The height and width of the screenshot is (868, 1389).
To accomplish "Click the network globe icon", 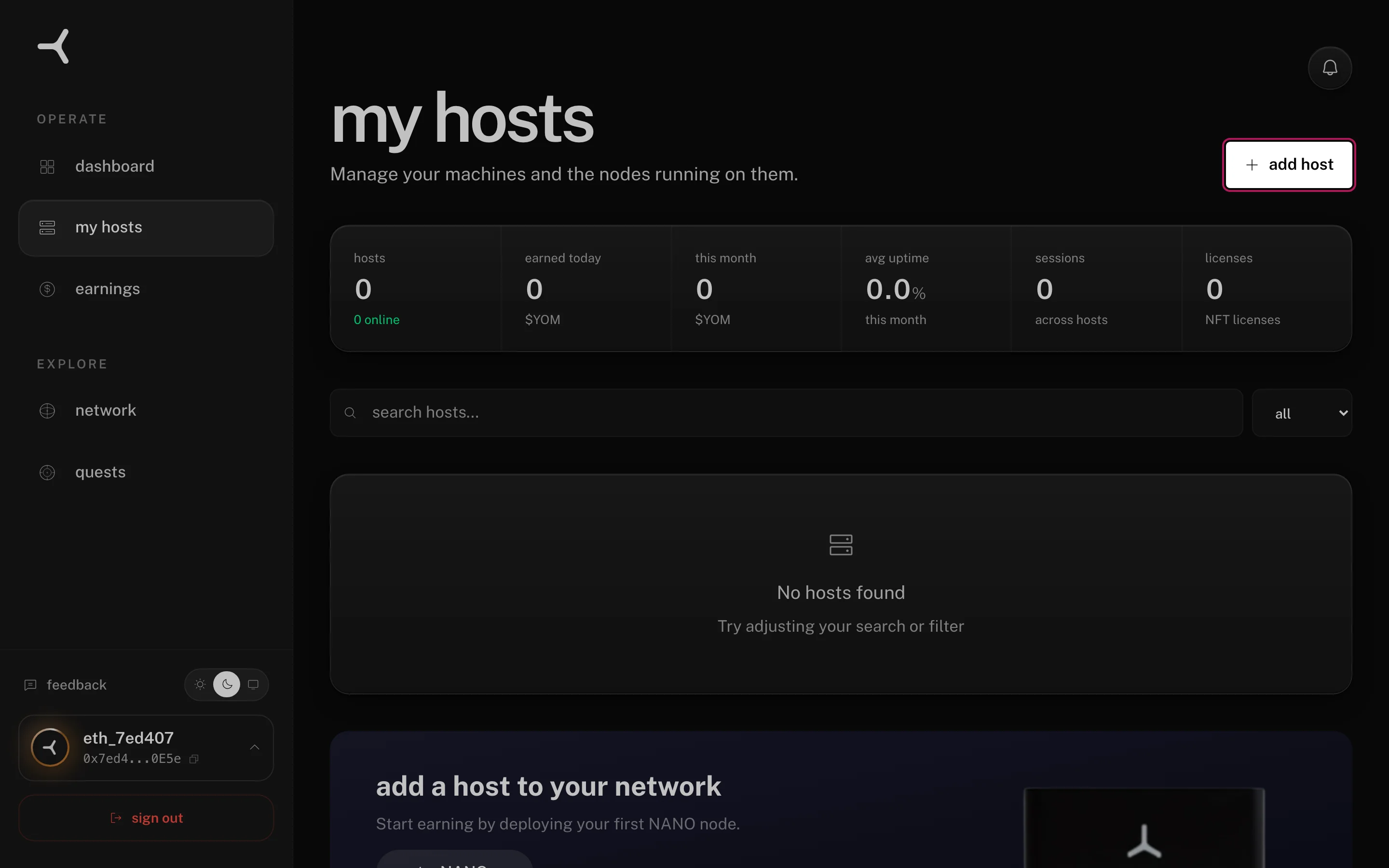I will [x=47, y=410].
